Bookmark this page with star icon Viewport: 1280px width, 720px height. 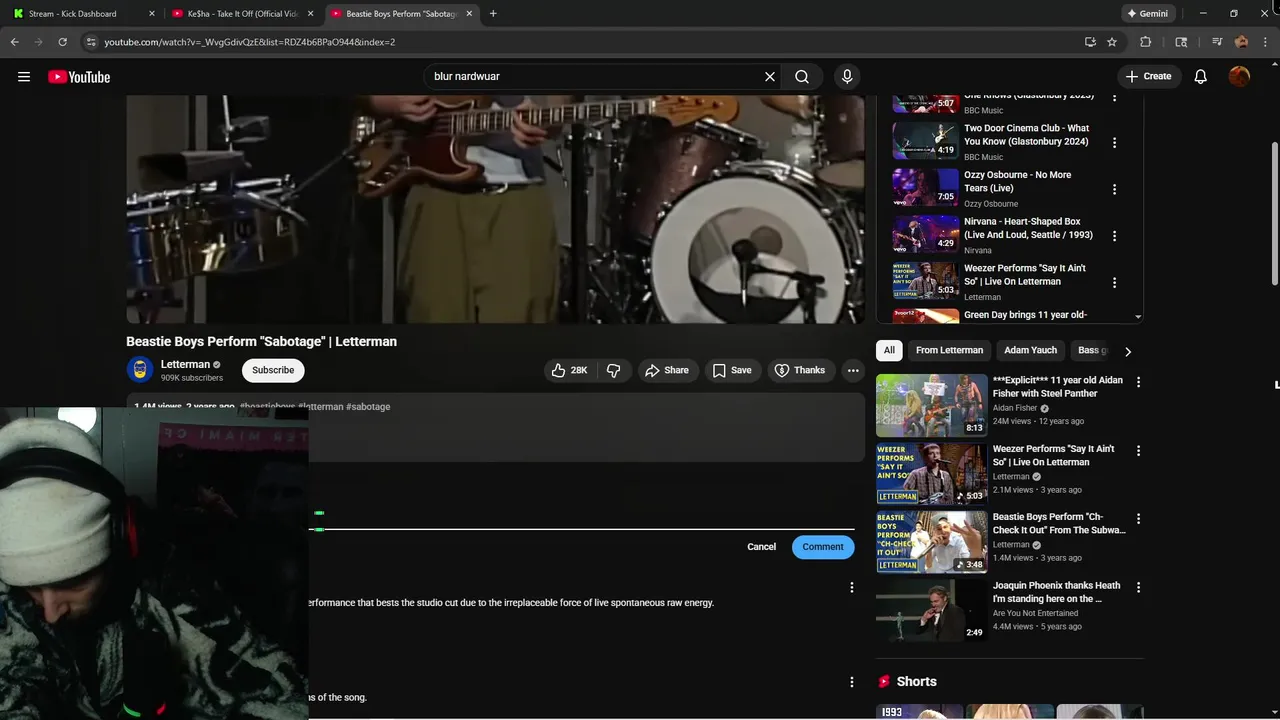pos(1112,42)
